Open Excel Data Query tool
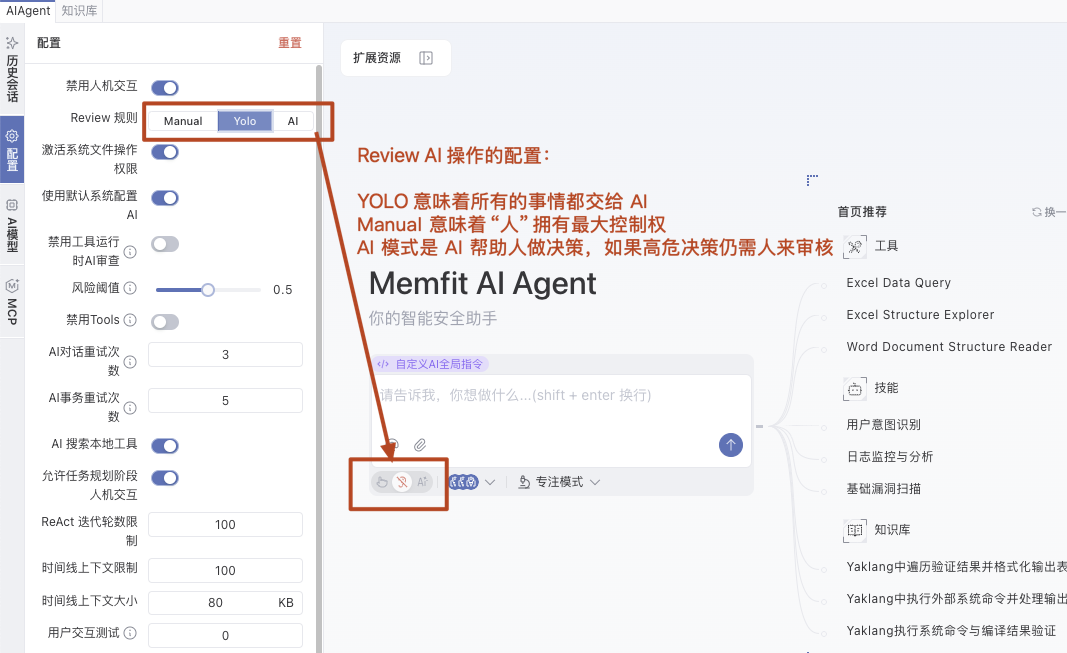This screenshot has width=1067, height=653. click(x=898, y=283)
